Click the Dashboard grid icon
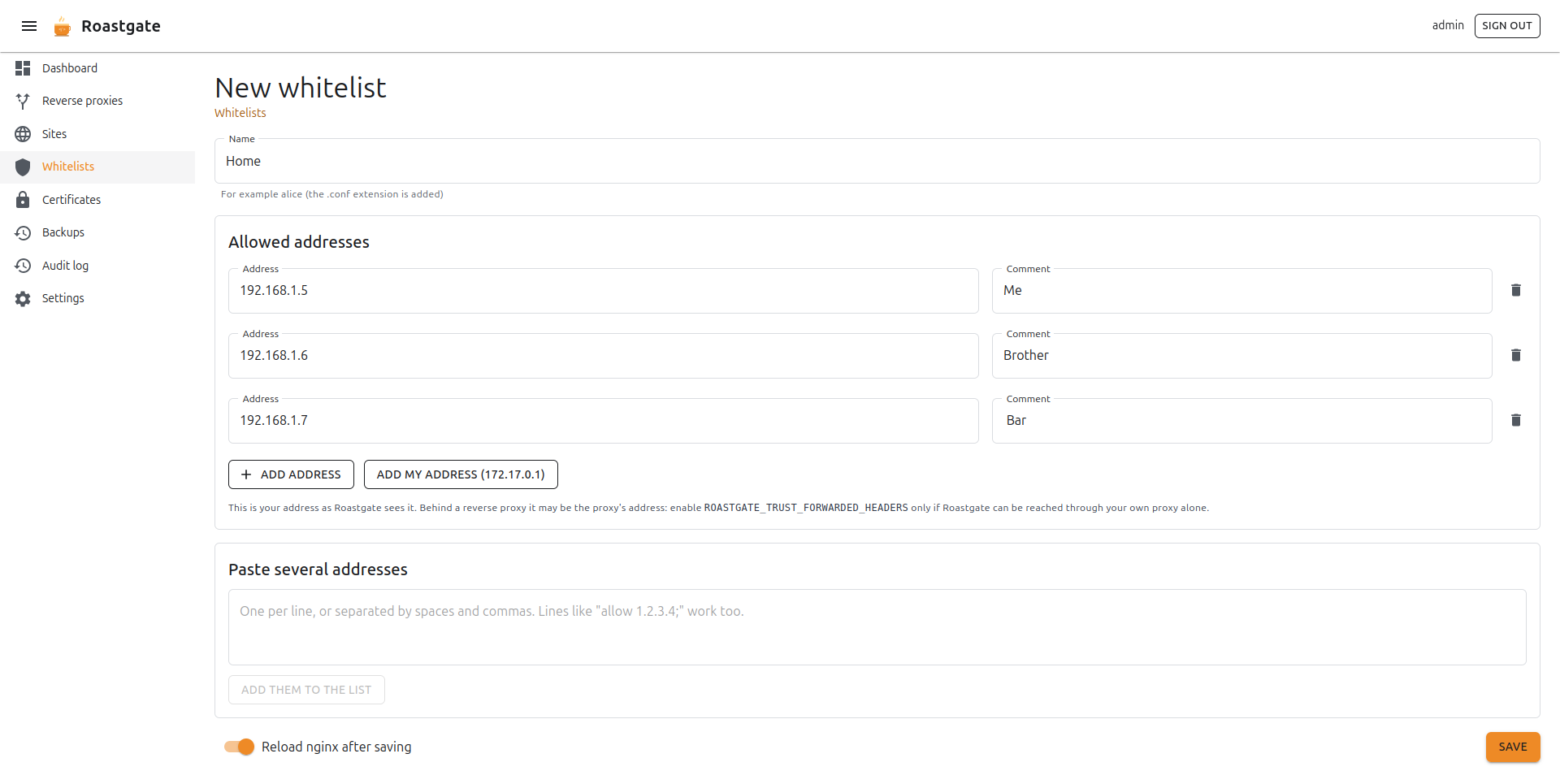The height and width of the screenshot is (784, 1560). point(23,68)
